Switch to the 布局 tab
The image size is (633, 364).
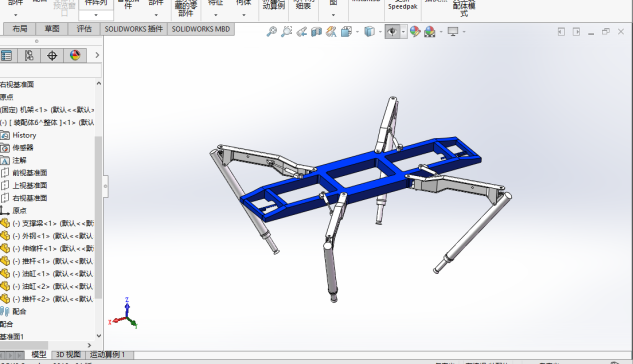pos(19,29)
